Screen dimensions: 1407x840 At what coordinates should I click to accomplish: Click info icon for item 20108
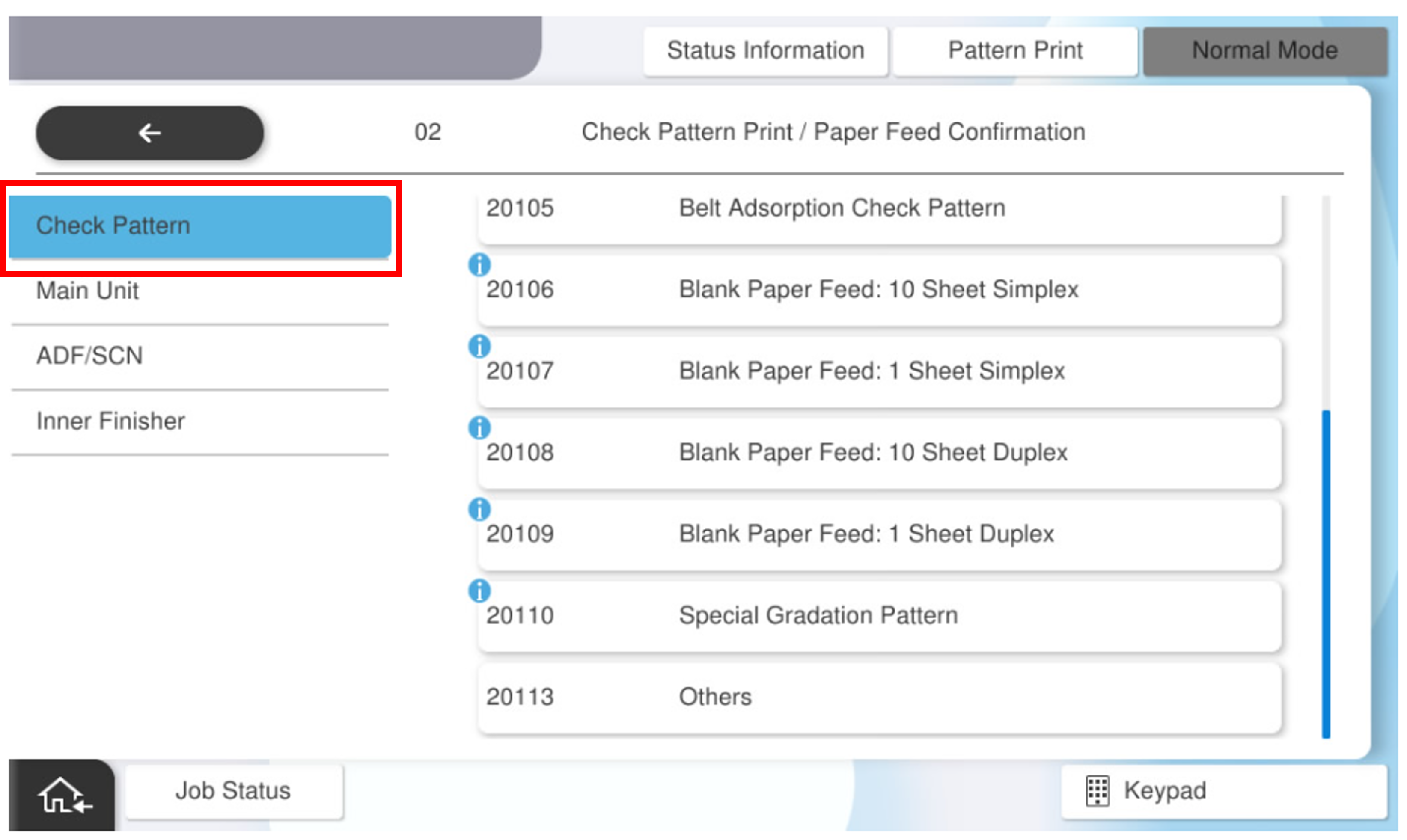(x=479, y=427)
